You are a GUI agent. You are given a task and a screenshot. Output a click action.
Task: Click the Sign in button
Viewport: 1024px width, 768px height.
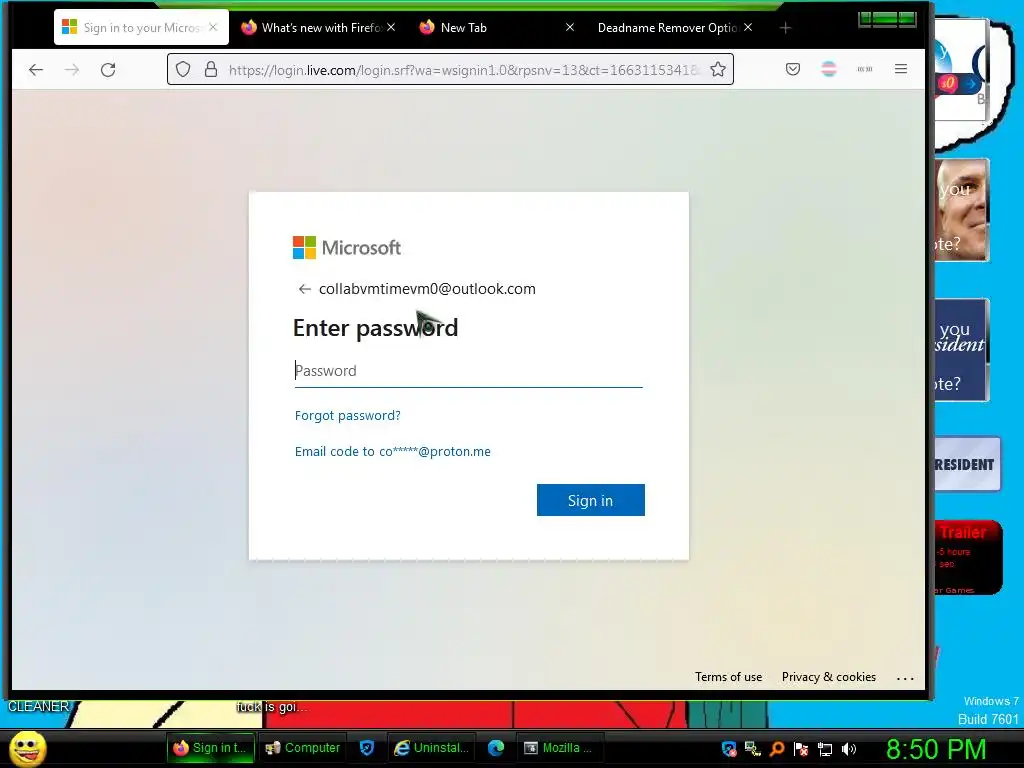[x=590, y=500]
